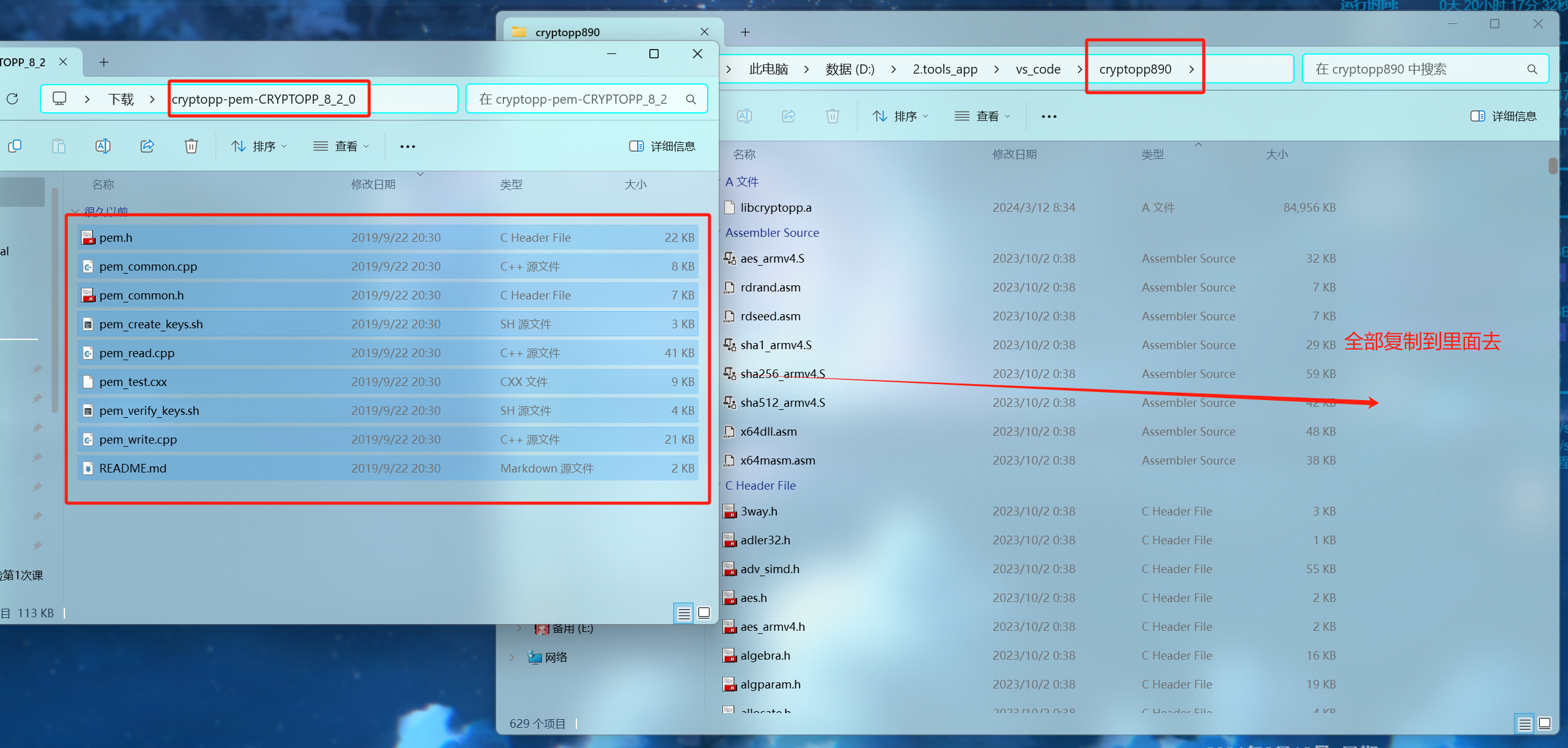Select the cryptopp890 tab
The height and width of the screenshot is (748, 1568).
(567, 32)
